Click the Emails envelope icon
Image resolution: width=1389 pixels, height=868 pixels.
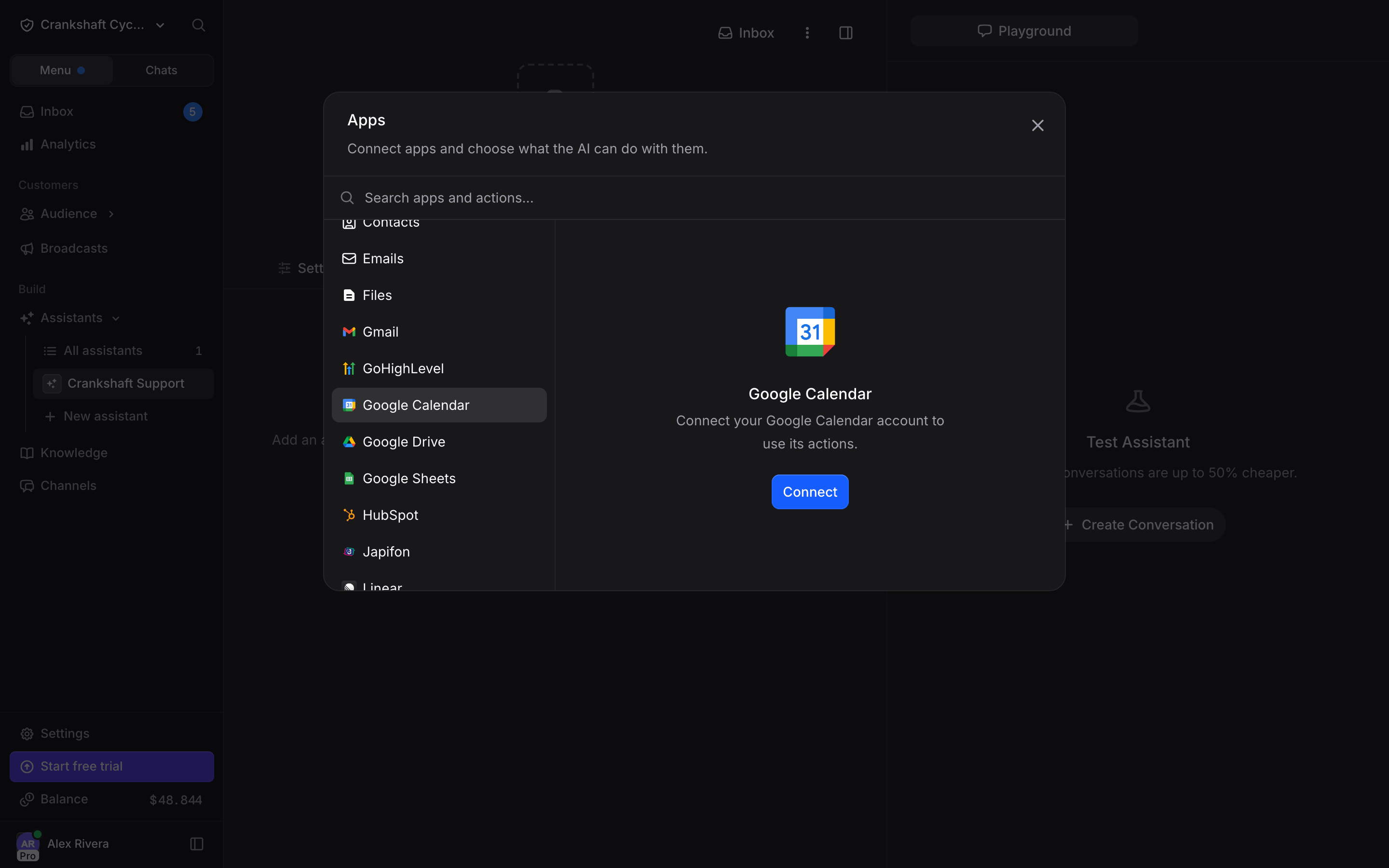[349, 258]
